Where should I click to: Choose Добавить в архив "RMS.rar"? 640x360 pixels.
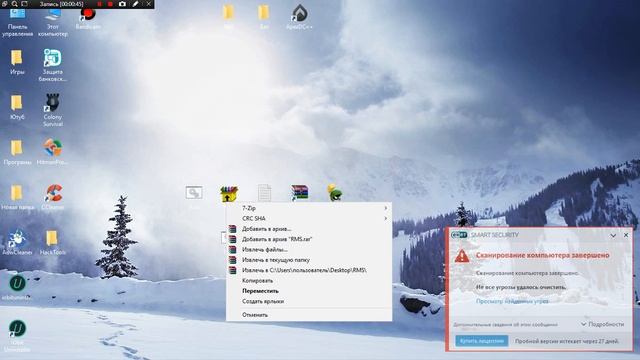309,239
